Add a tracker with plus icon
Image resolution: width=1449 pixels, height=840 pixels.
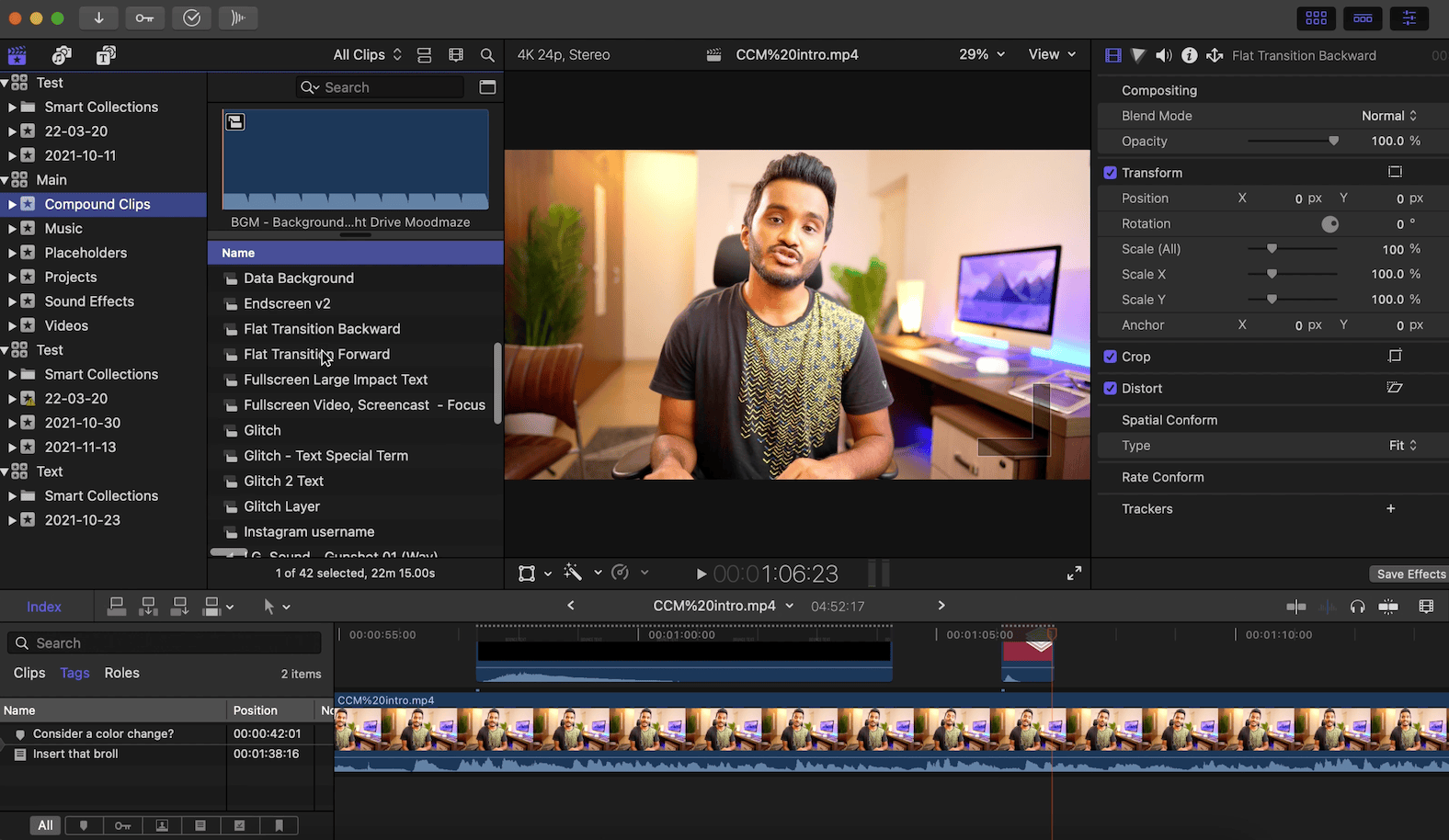click(1391, 508)
